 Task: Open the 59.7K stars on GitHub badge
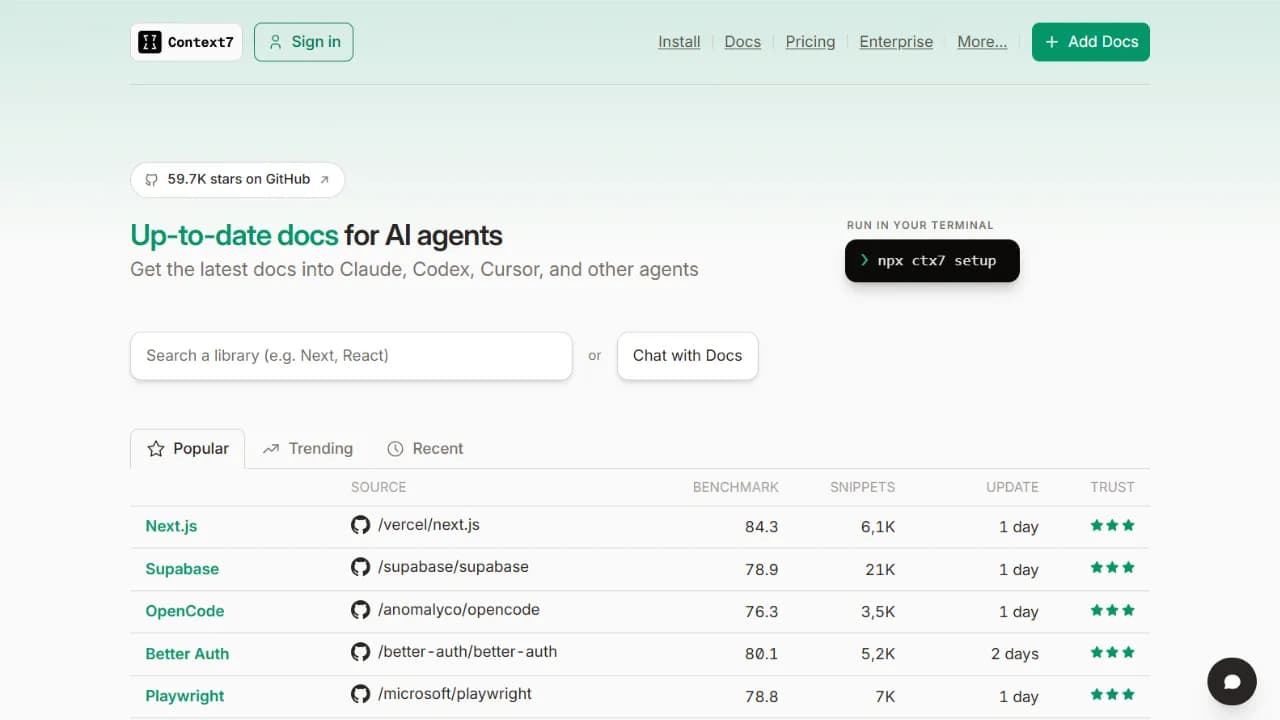[x=237, y=180]
